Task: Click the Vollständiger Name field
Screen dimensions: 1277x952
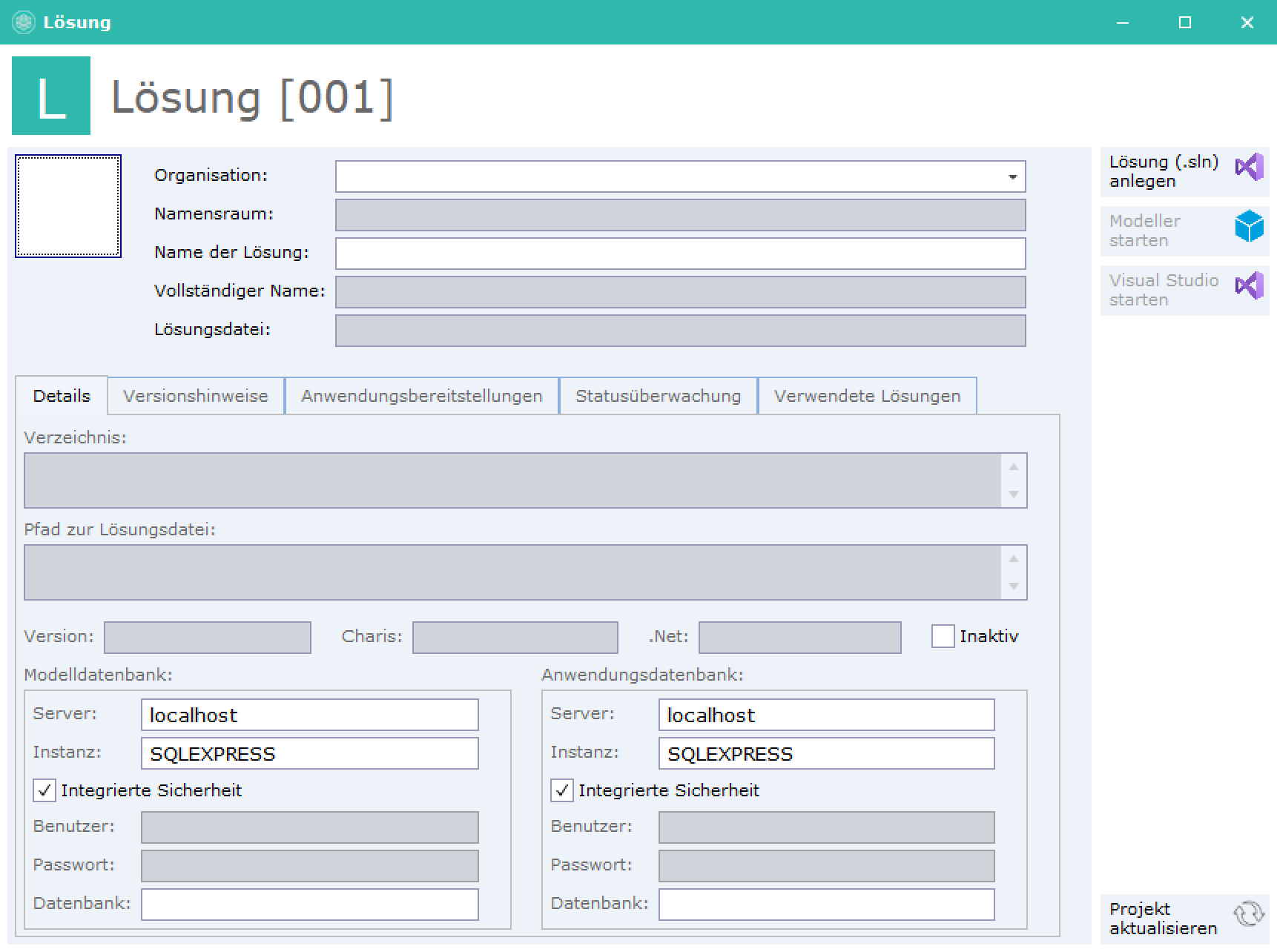Action: coord(681,292)
